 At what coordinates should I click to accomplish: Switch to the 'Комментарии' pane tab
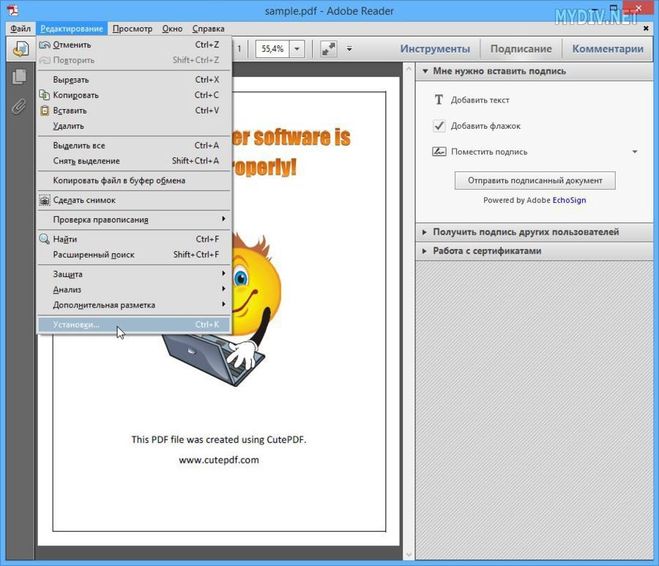pos(608,49)
